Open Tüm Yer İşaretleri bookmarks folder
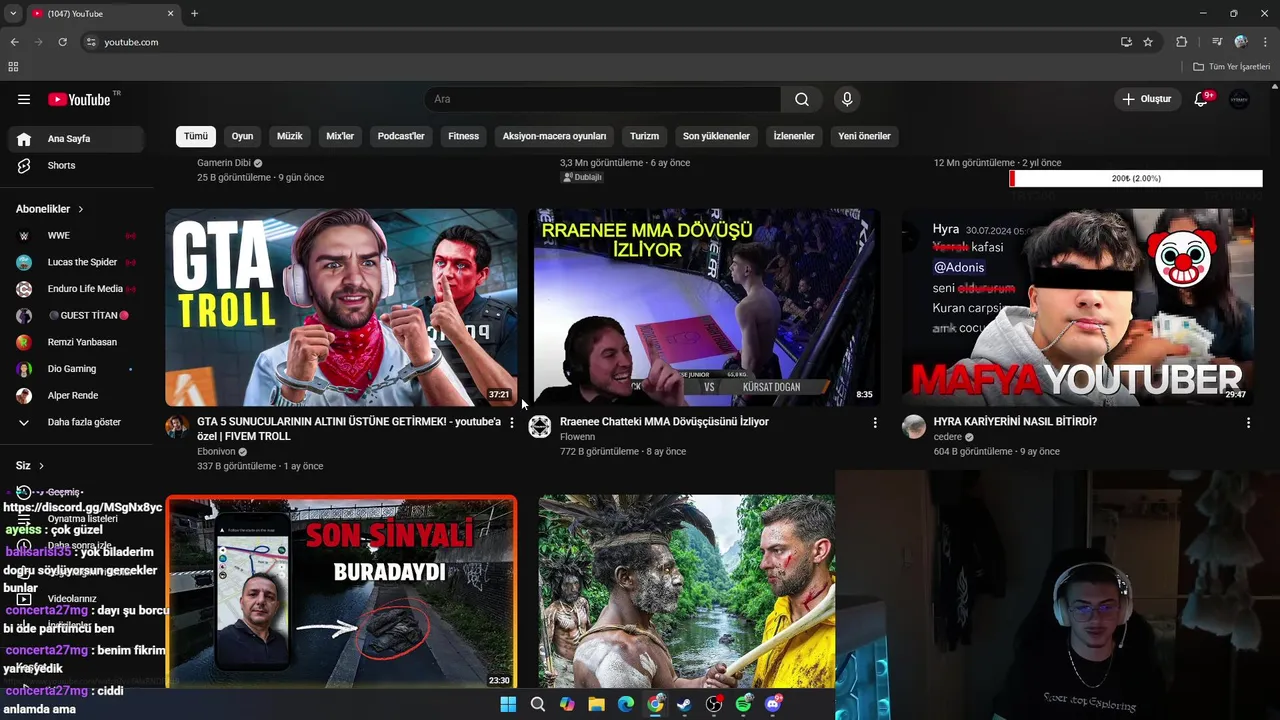This screenshot has height=720, width=1280. 1232,67
